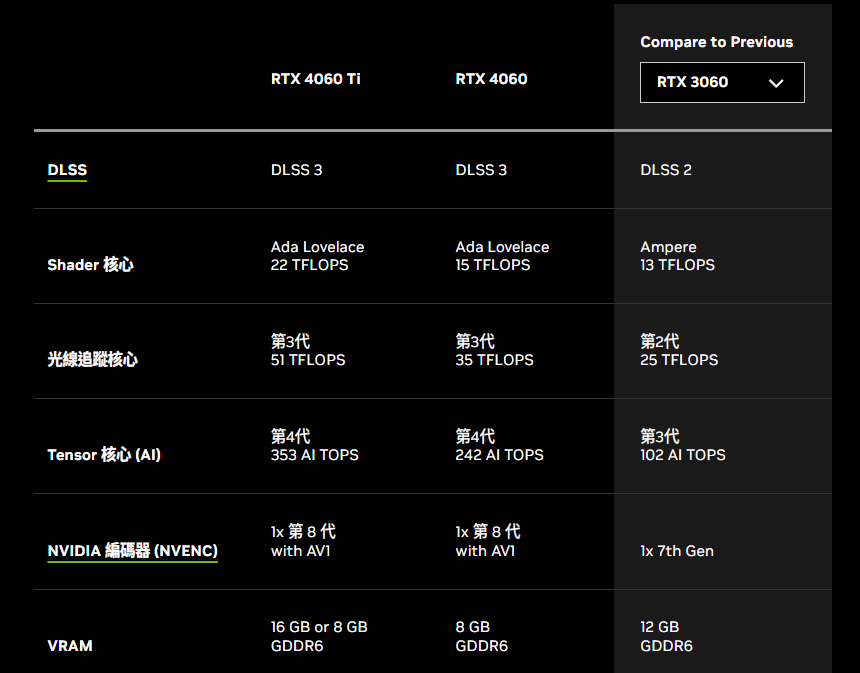Click the DLSS 2 cell
This screenshot has width=860, height=673.
(666, 170)
